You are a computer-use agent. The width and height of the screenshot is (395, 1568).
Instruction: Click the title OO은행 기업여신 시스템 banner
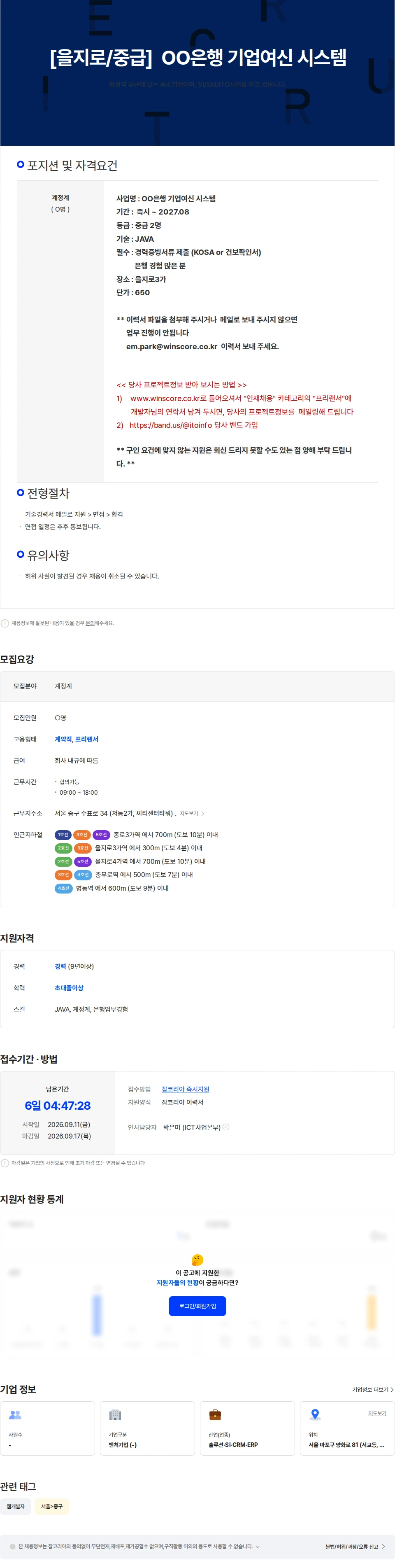click(x=198, y=57)
